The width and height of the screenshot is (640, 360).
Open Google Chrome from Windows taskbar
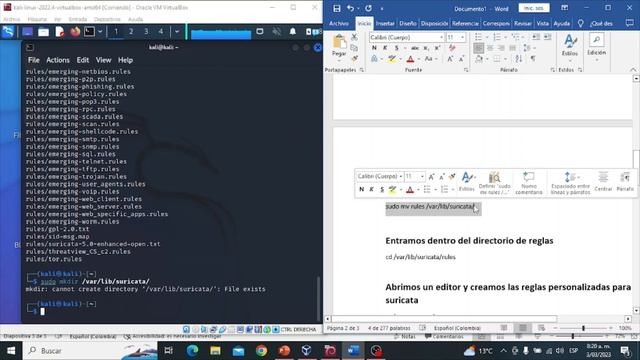pyautogui.click(x=261, y=351)
